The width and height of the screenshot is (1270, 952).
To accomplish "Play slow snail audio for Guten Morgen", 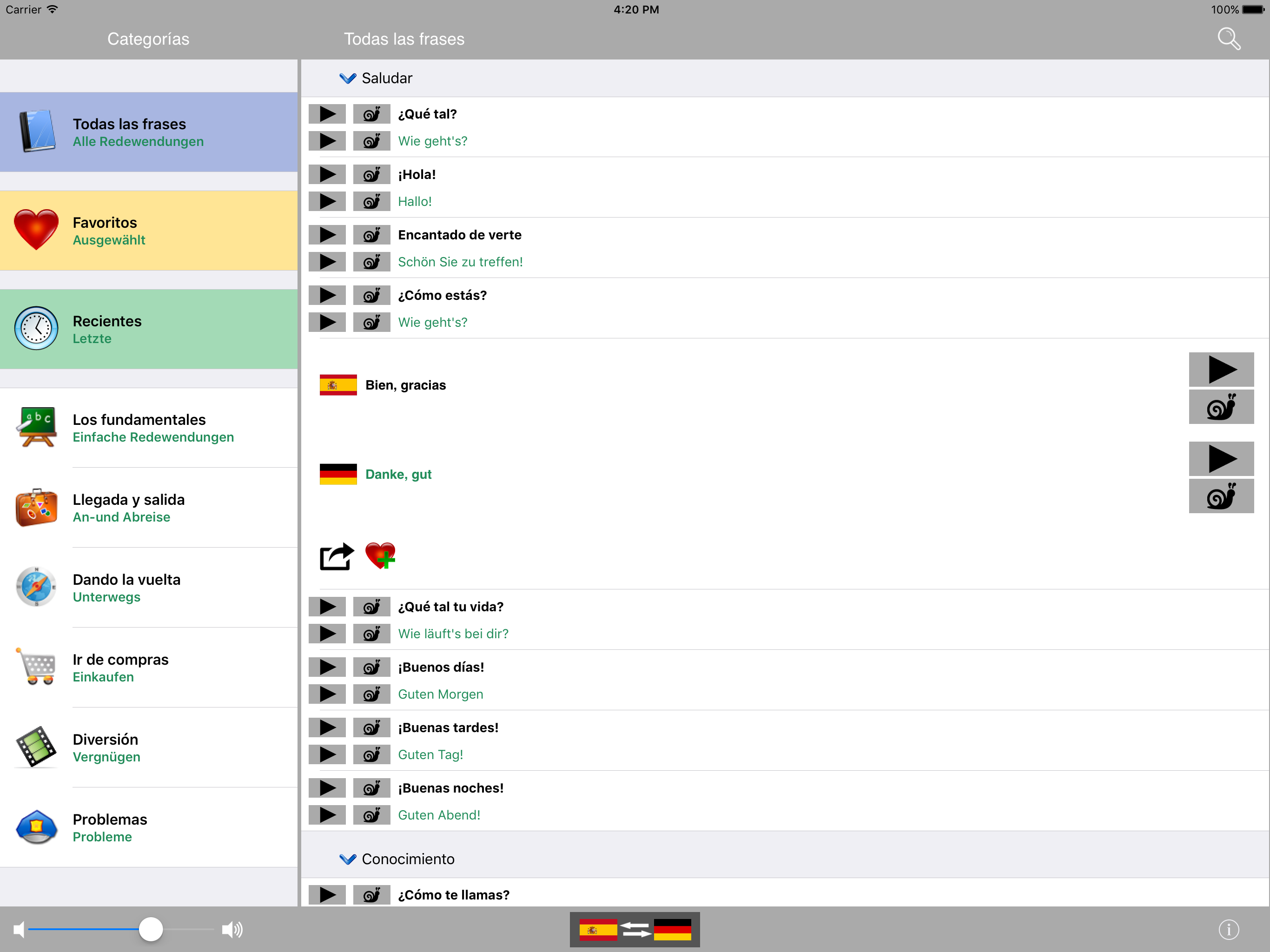I will pos(371,694).
